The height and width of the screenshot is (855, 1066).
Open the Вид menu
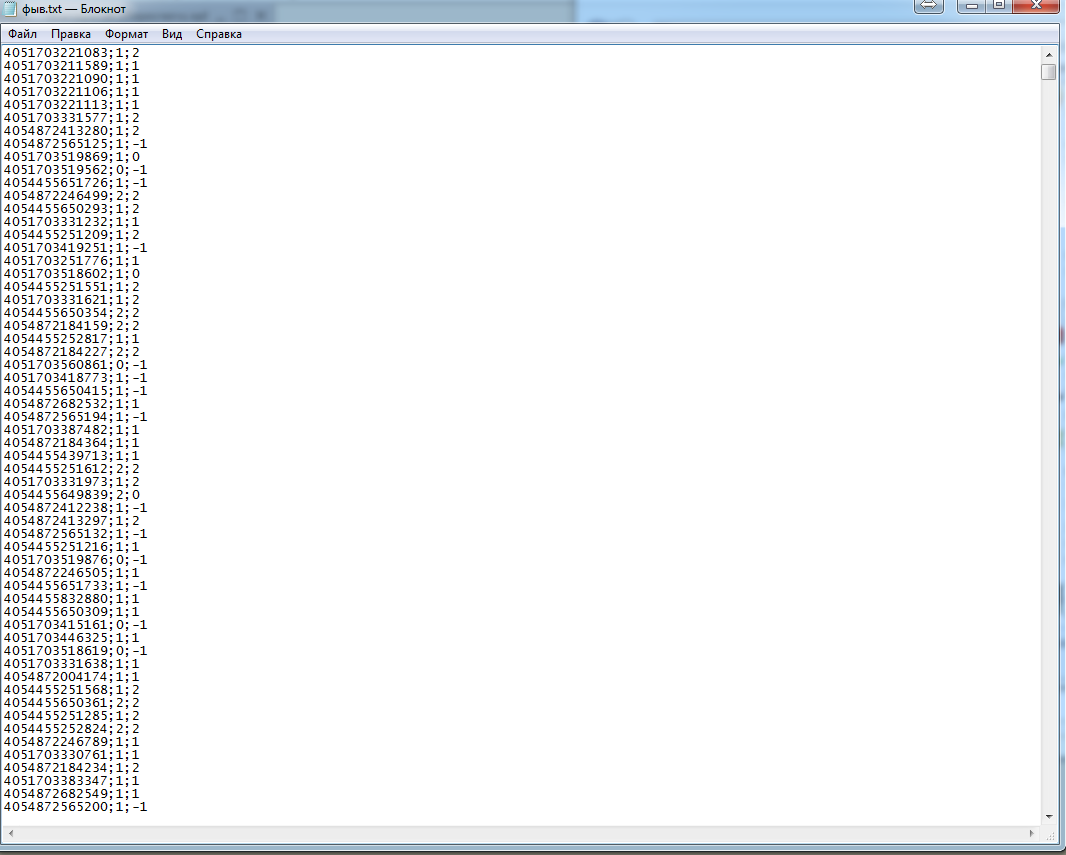(172, 34)
